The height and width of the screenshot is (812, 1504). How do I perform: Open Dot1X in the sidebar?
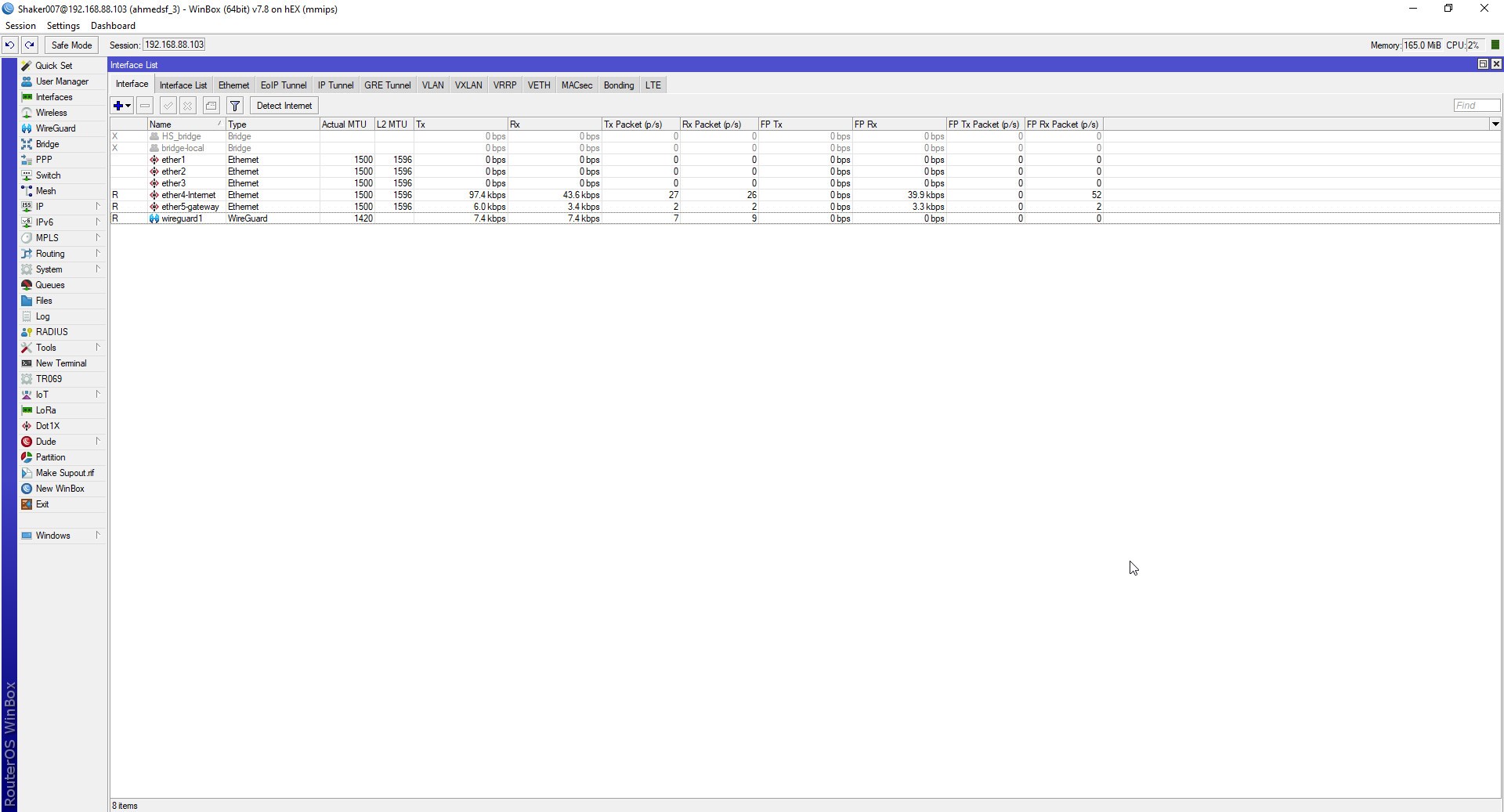[63, 426]
